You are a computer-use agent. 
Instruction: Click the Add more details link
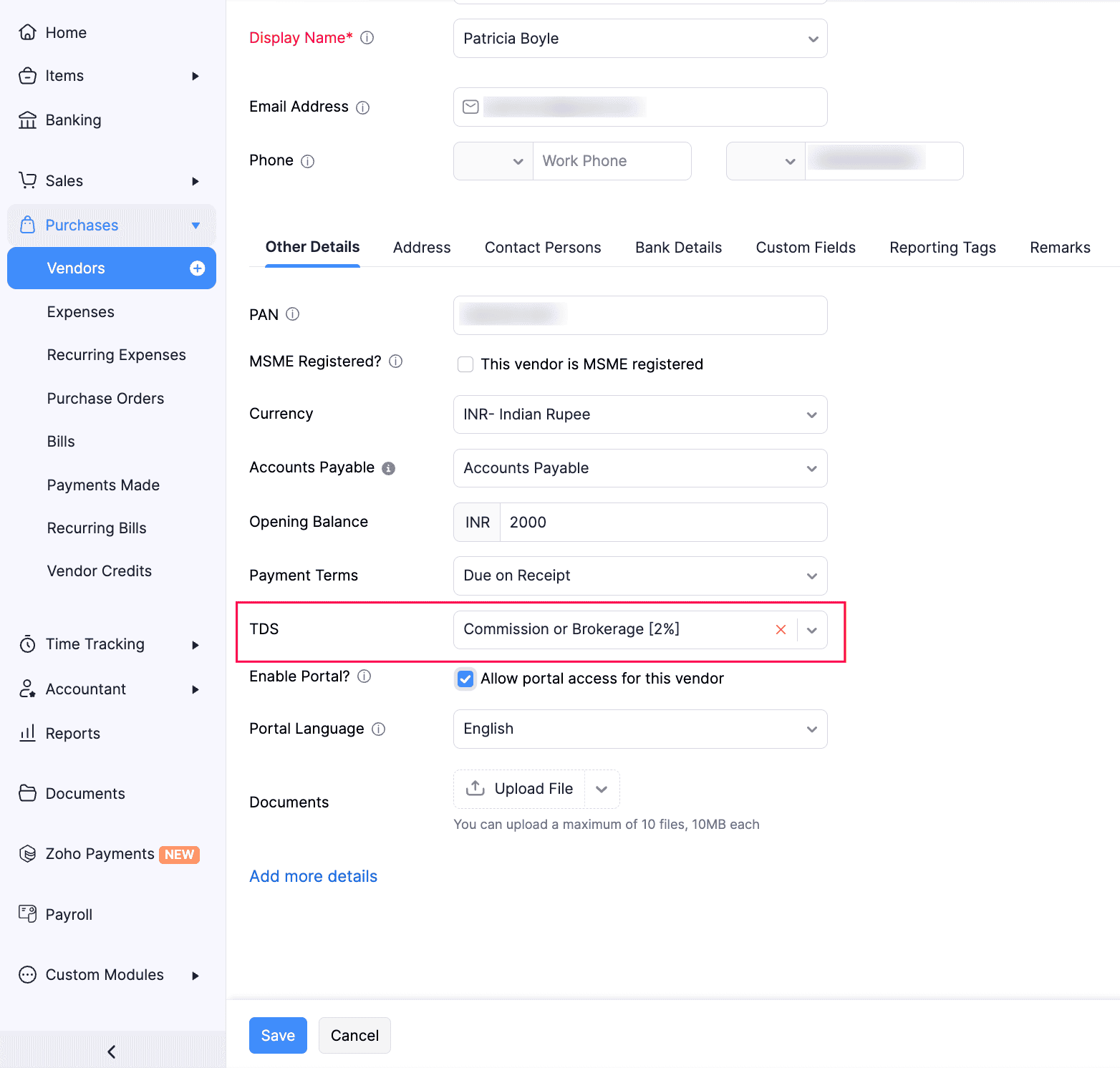[313, 876]
